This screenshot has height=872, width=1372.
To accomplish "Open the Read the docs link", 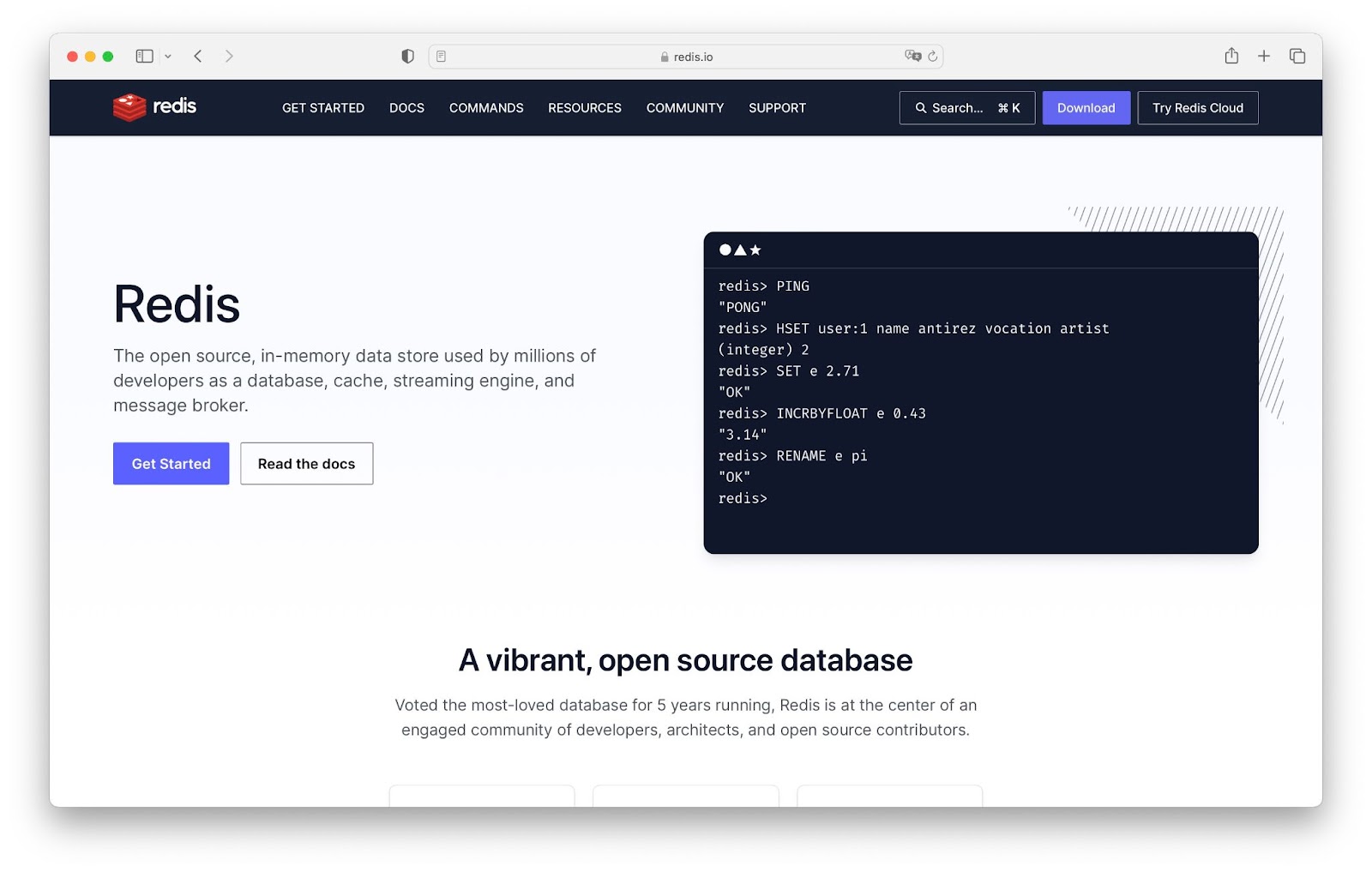I will coord(306,464).
